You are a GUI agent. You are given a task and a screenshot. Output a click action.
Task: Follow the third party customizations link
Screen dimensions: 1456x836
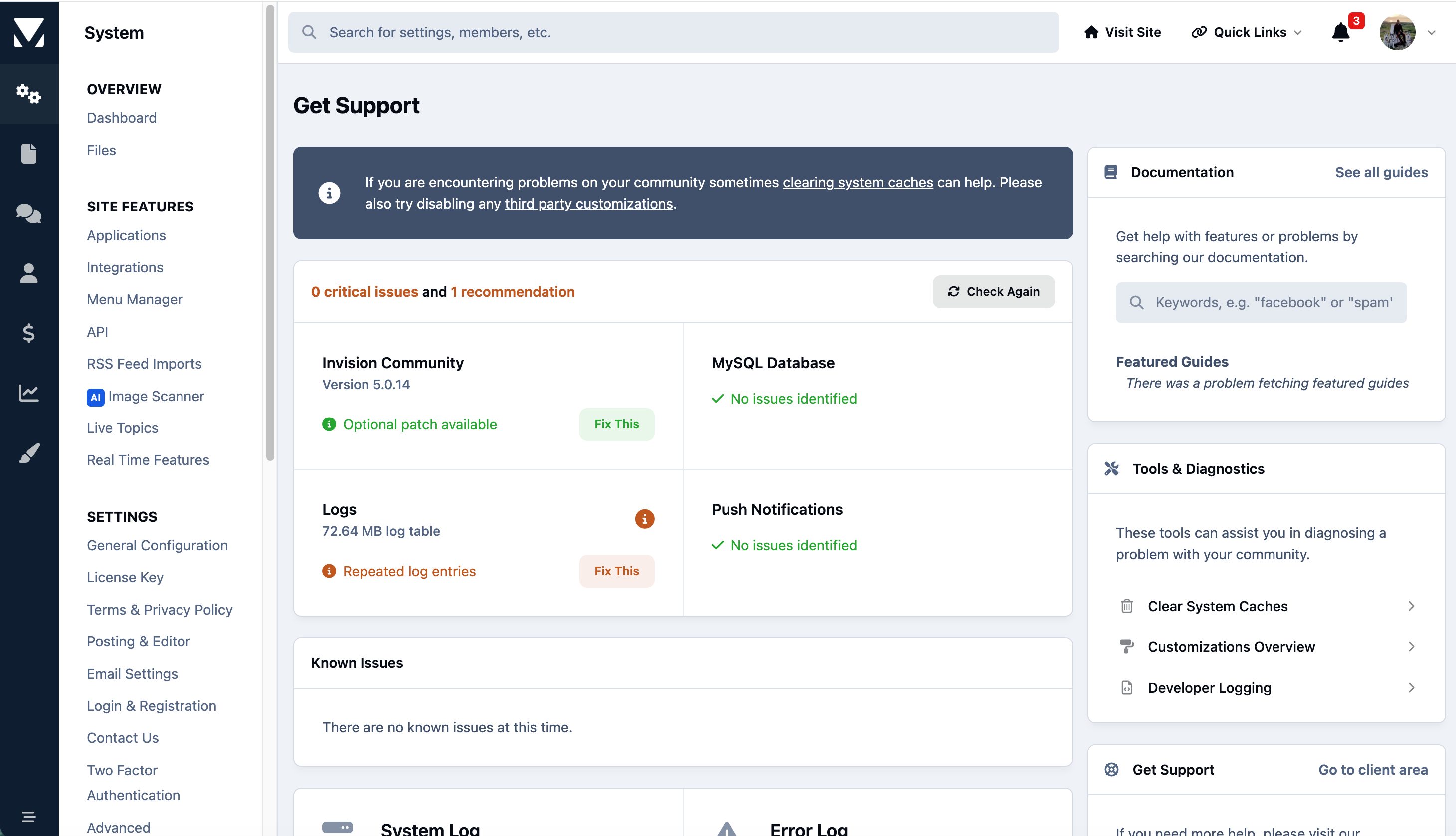coord(588,204)
